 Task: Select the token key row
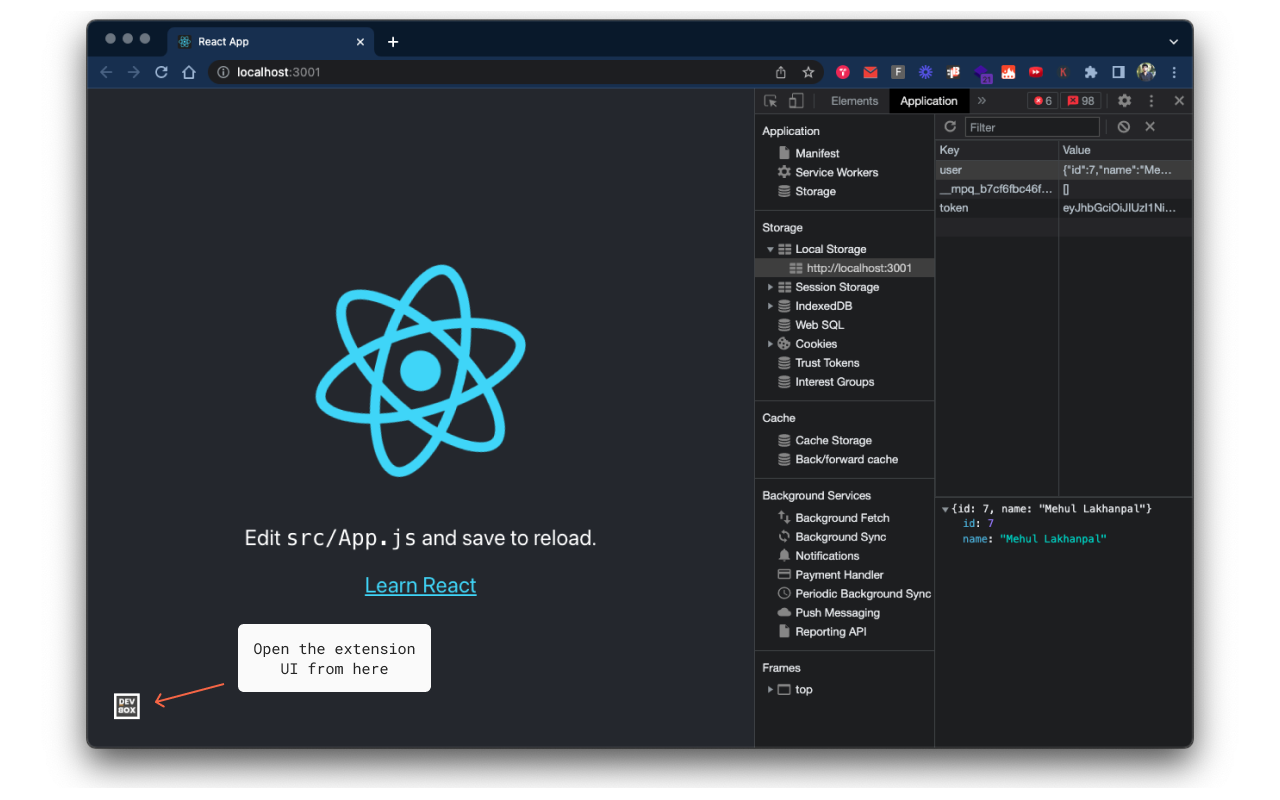coord(1063,208)
